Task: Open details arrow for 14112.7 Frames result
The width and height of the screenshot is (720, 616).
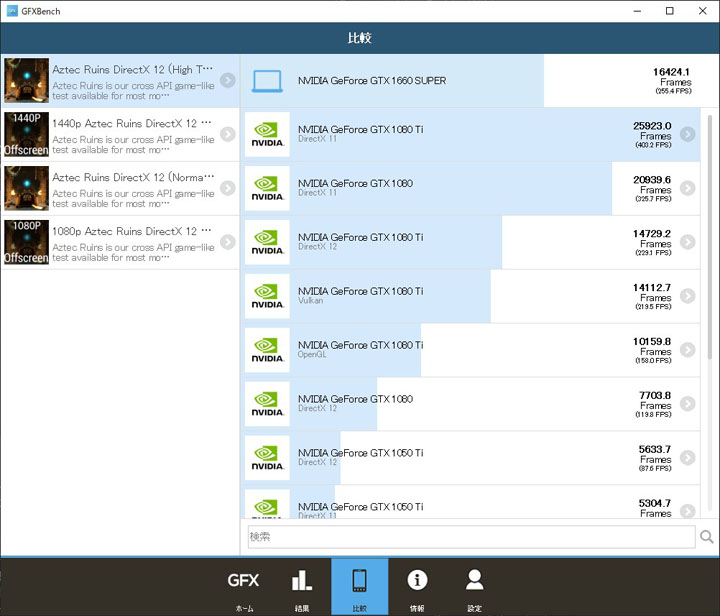Action: tap(687, 296)
